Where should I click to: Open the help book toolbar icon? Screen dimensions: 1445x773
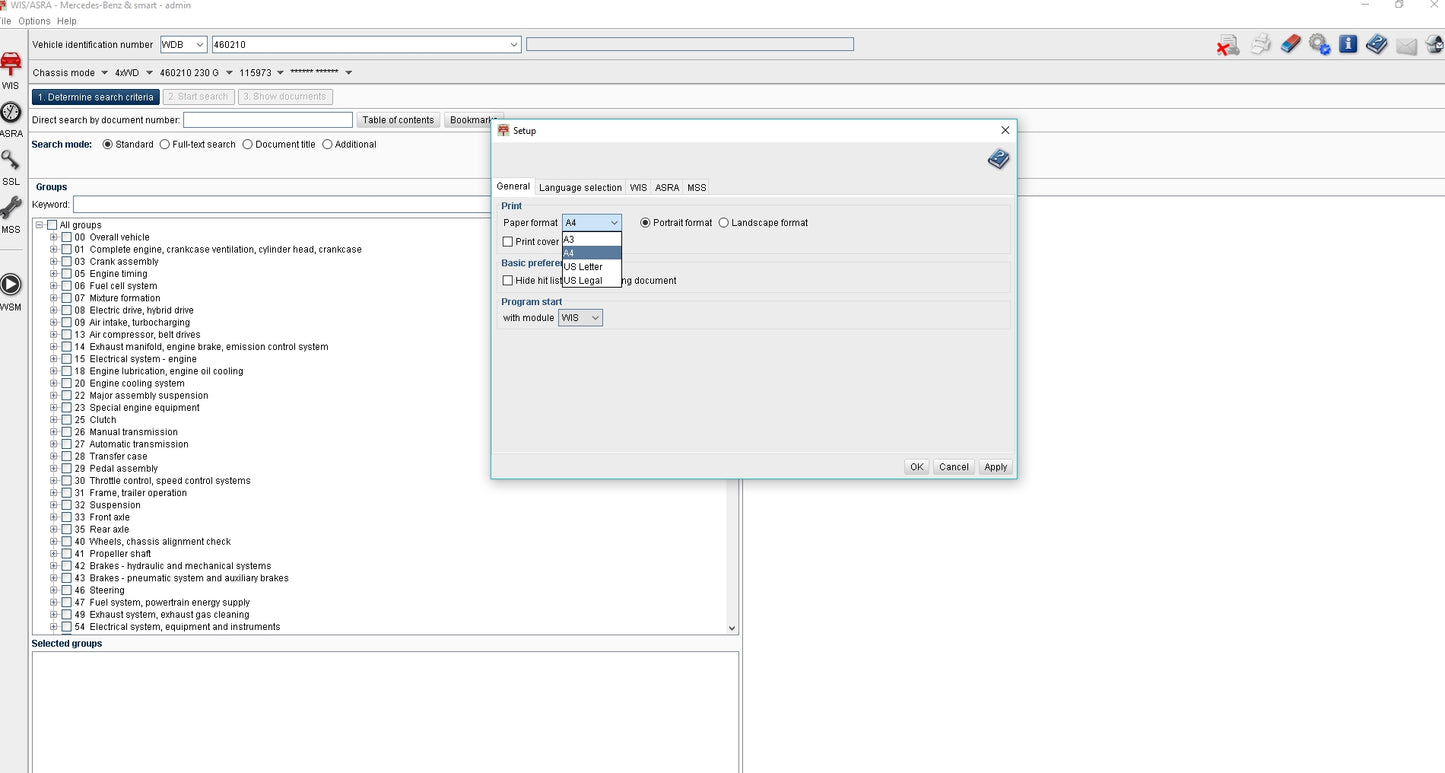click(1377, 45)
